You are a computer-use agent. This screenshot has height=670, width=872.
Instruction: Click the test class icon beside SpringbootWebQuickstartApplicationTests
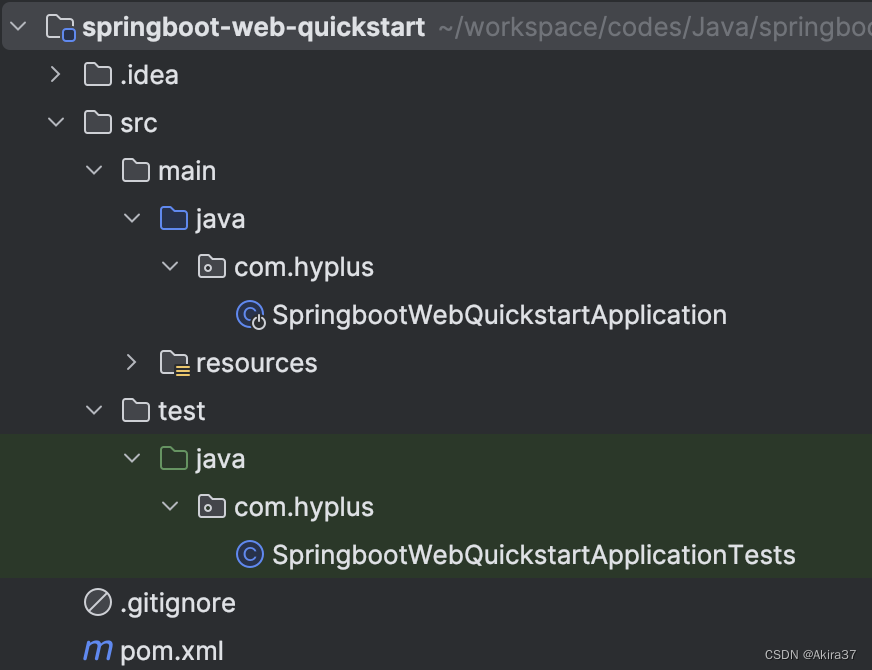(248, 554)
